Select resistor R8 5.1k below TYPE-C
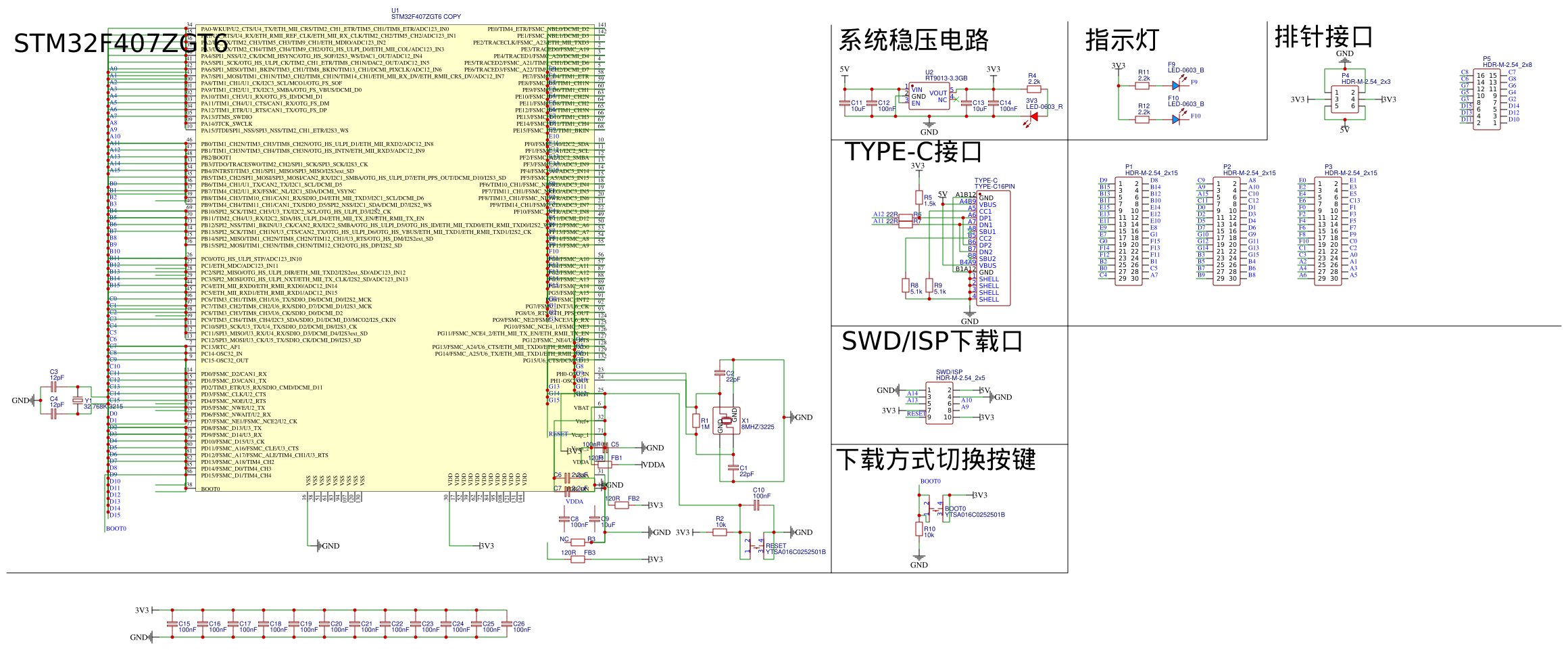Screen dimensions: 1568x650 click(x=906, y=285)
